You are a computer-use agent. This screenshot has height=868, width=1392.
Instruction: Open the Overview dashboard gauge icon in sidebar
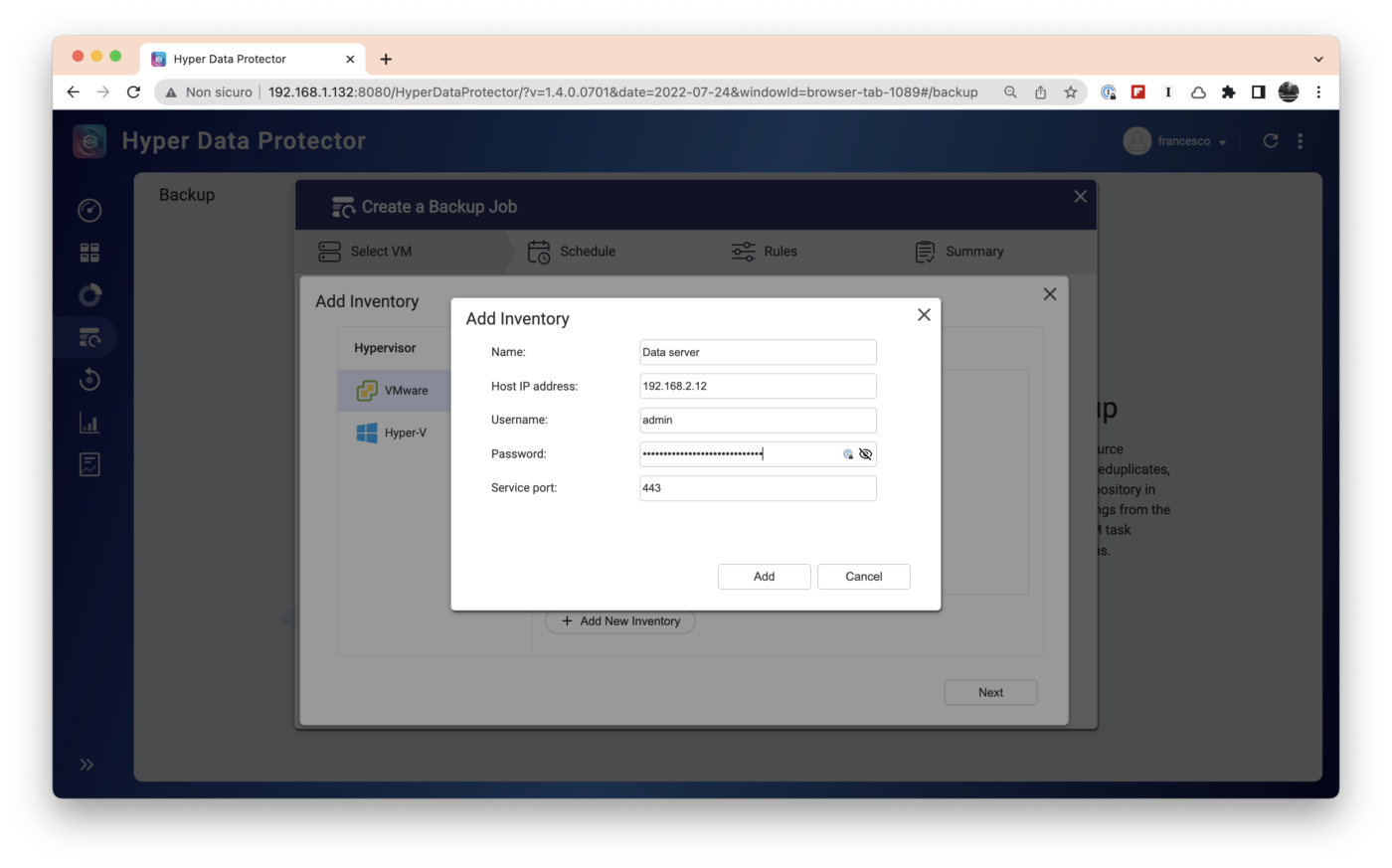pos(89,210)
